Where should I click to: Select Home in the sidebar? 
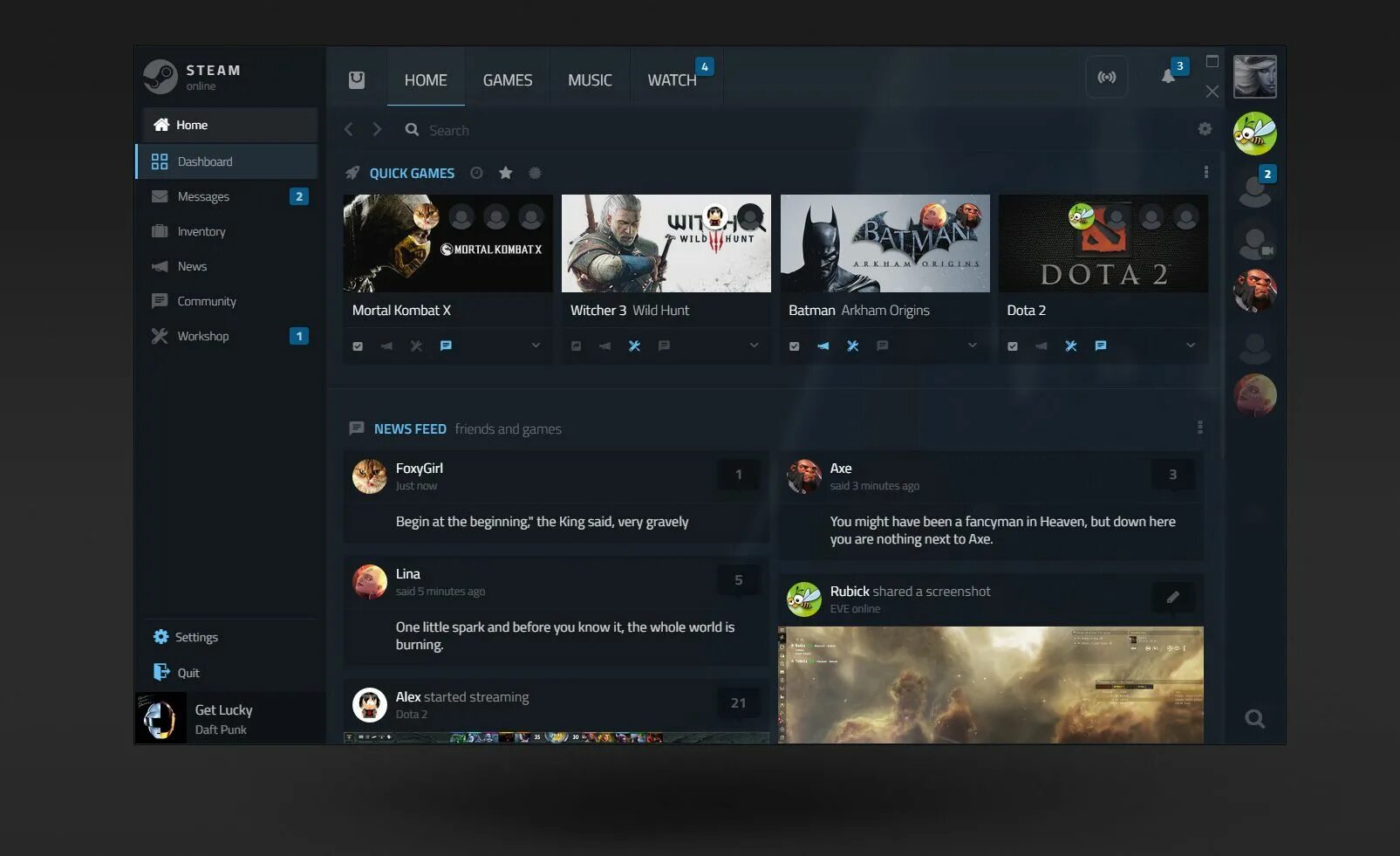[230, 125]
